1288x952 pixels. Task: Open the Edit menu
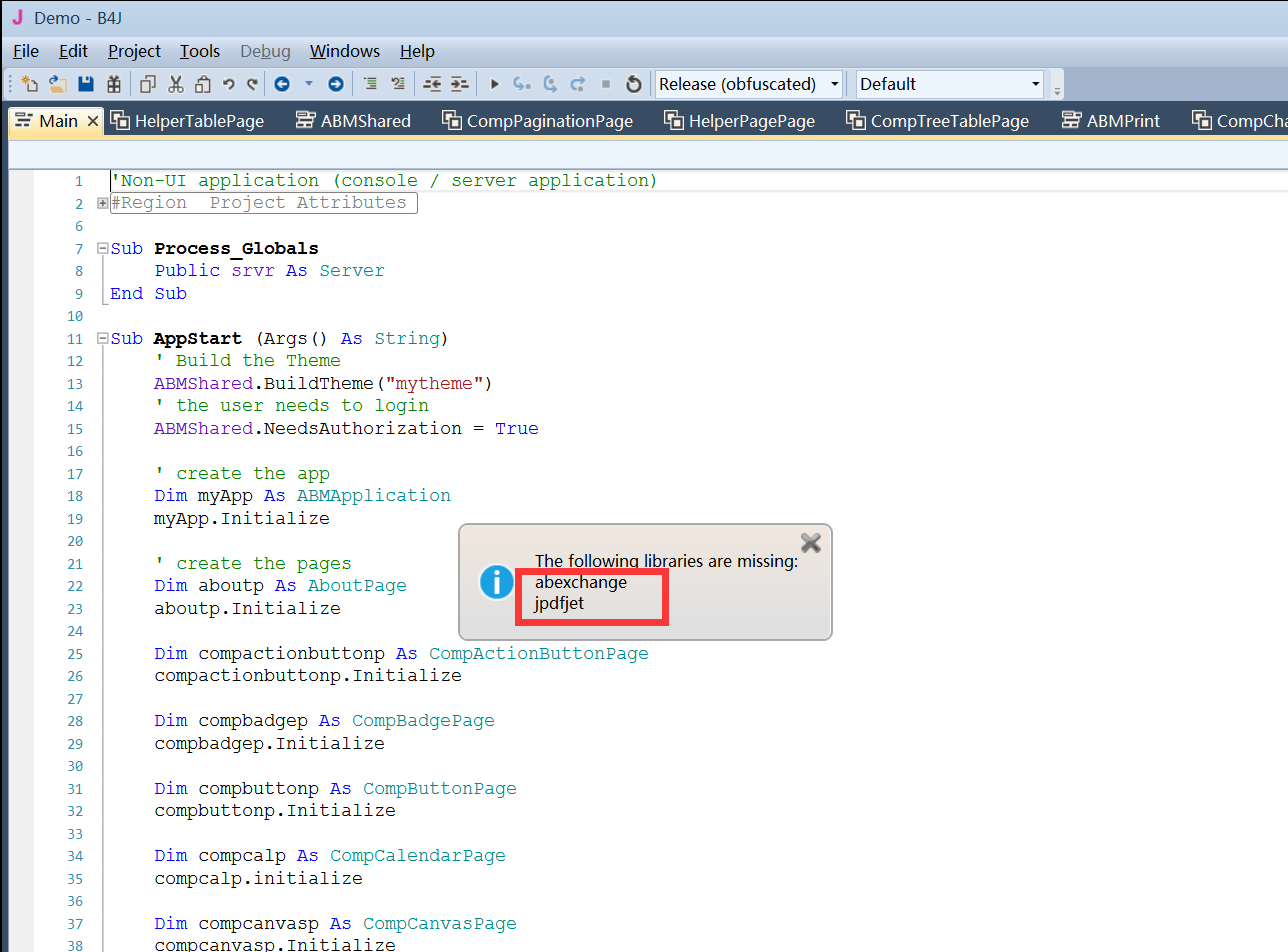click(x=73, y=51)
